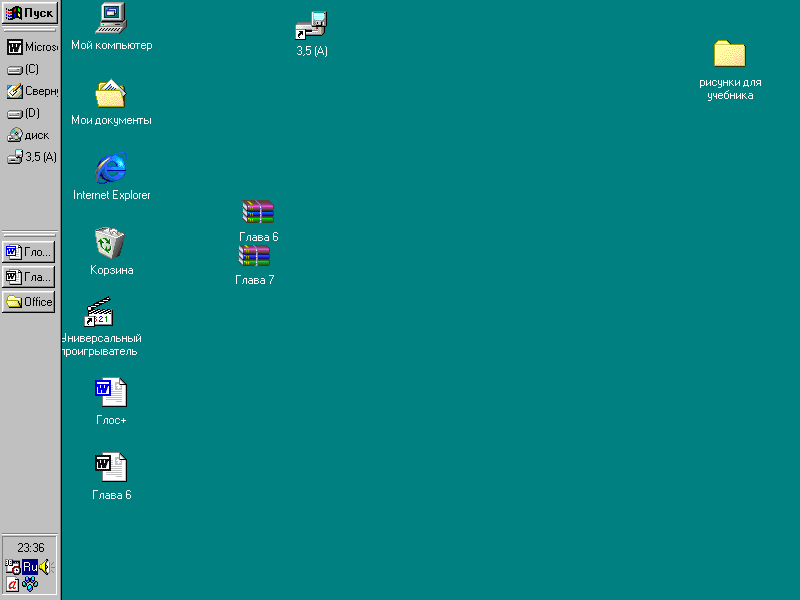Switch to the Гла... Word taskbar button
Viewport: 800px width, 600px height.
[x=29, y=277]
